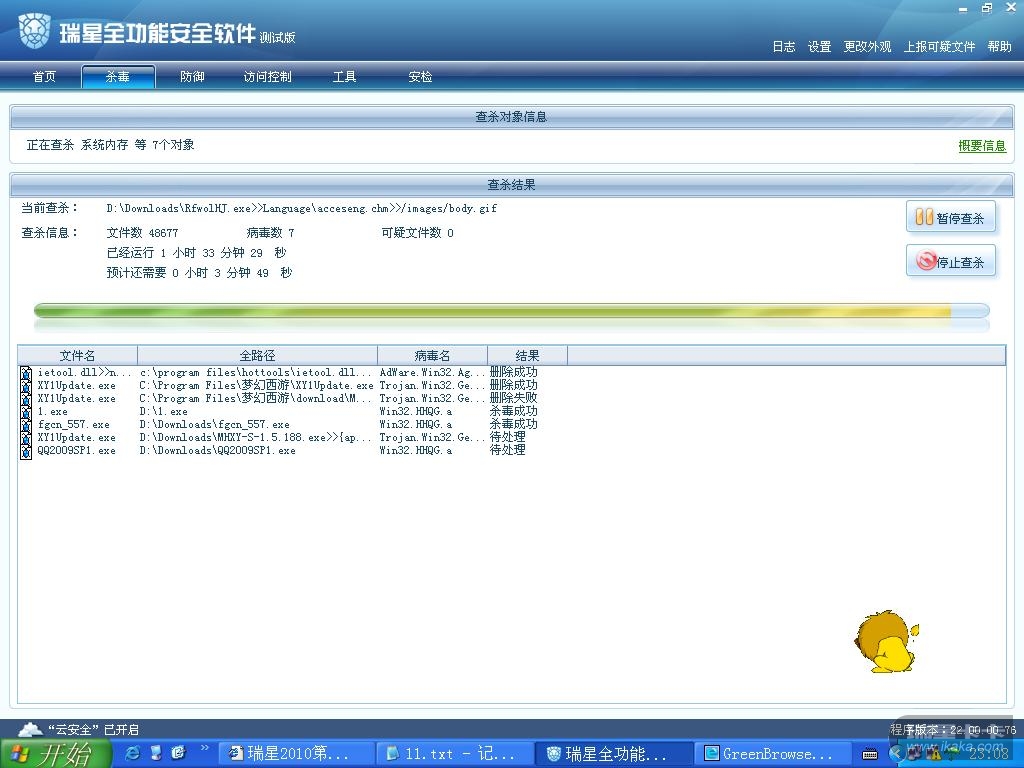Sort by the 全路径 column header
The height and width of the screenshot is (768, 1024).
[257, 355]
